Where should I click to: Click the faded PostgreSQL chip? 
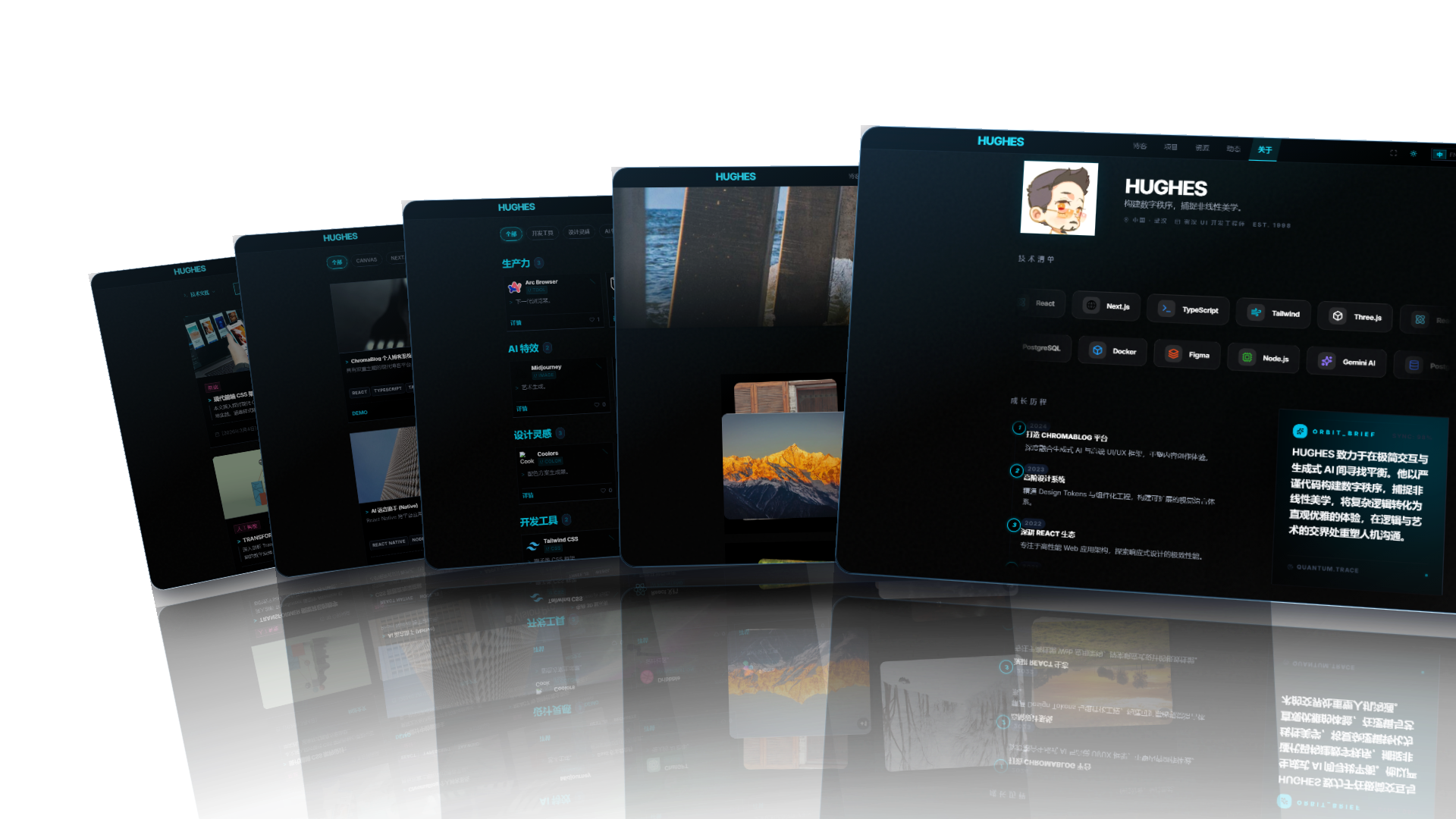pyautogui.click(x=1045, y=347)
